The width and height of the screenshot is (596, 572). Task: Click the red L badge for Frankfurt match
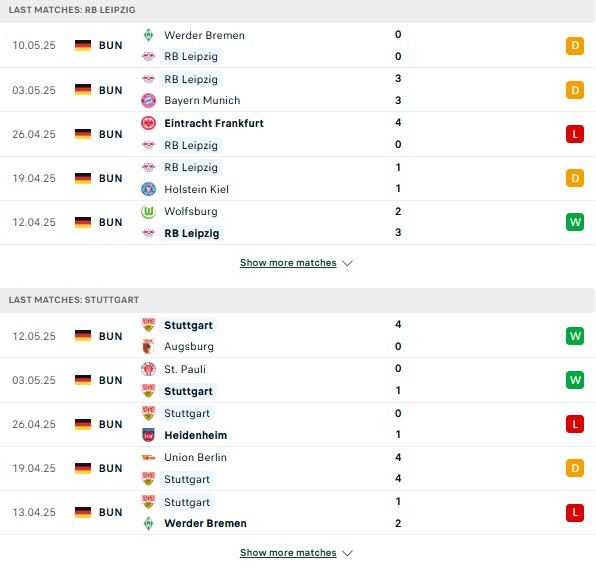point(575,134)
